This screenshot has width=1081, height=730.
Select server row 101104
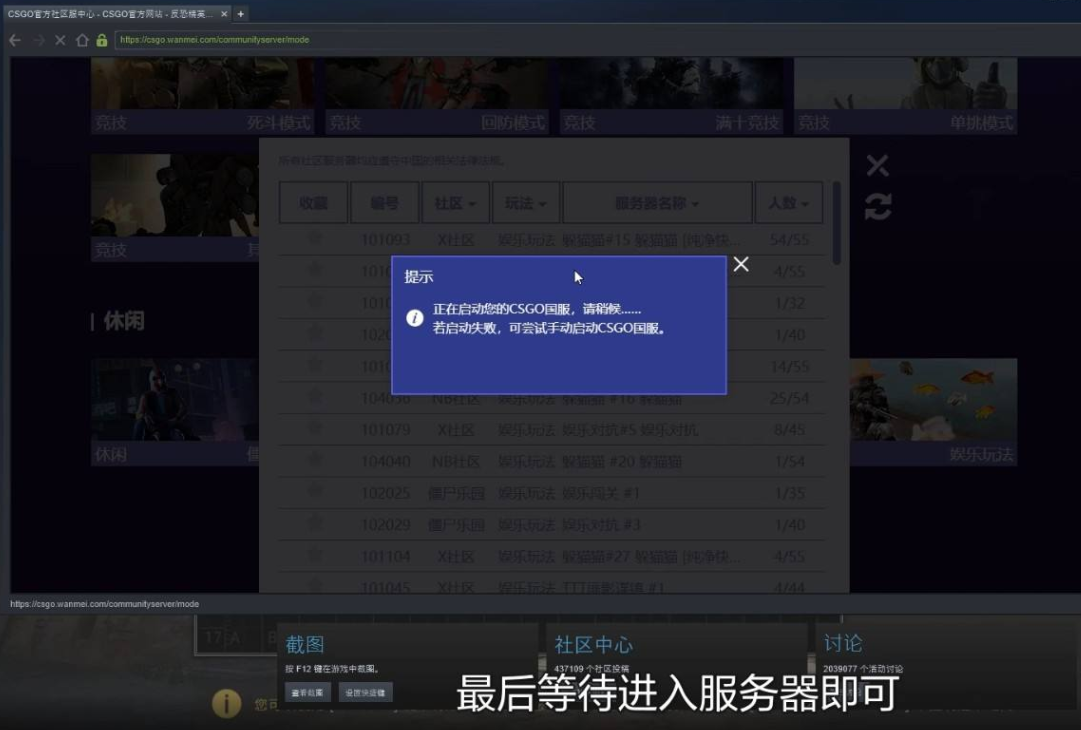pyautogui.click(x=552, y=557)
